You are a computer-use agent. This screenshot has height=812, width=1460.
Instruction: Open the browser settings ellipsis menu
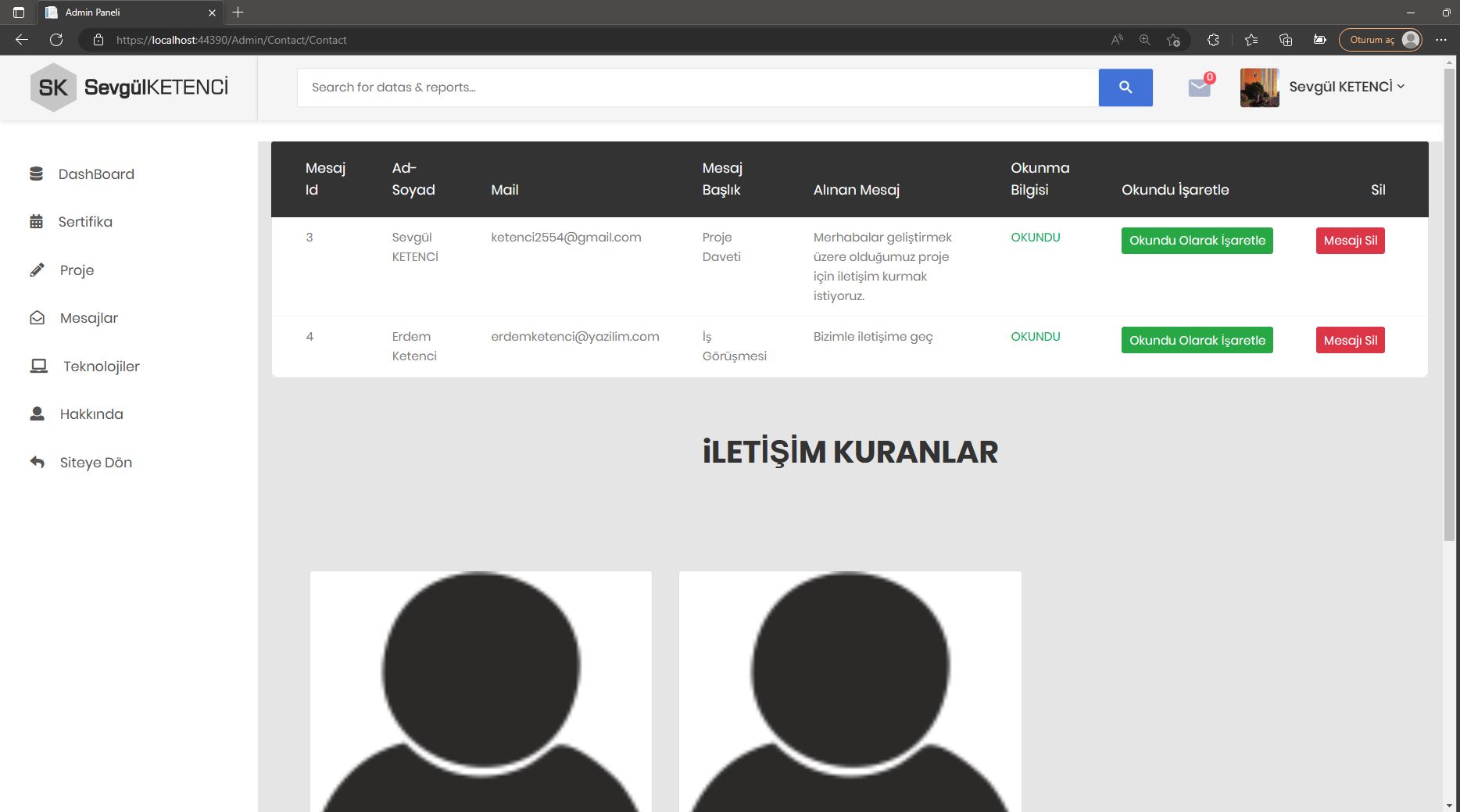tap(1441, 40)
